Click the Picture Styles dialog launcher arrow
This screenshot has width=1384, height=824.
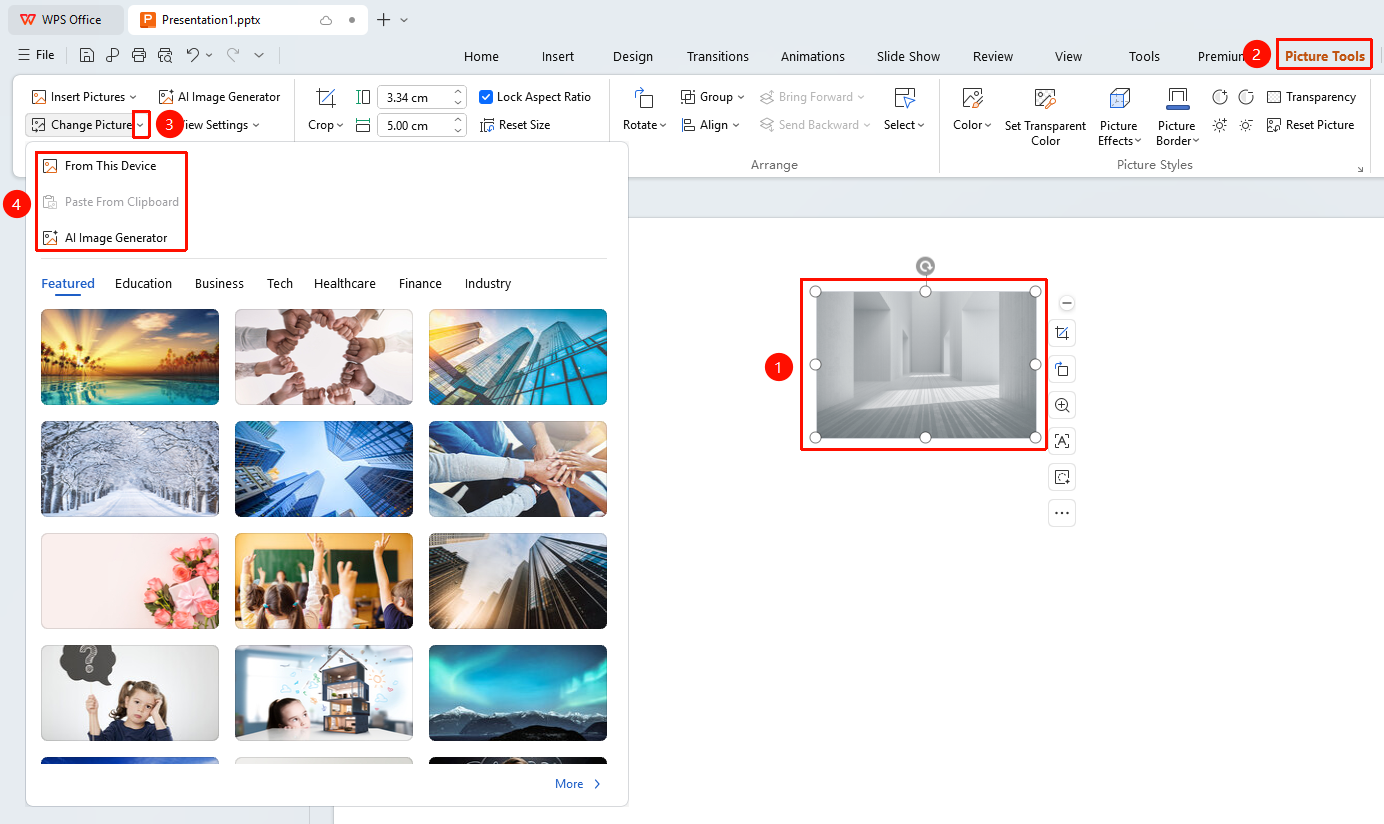pos(1360,169)
